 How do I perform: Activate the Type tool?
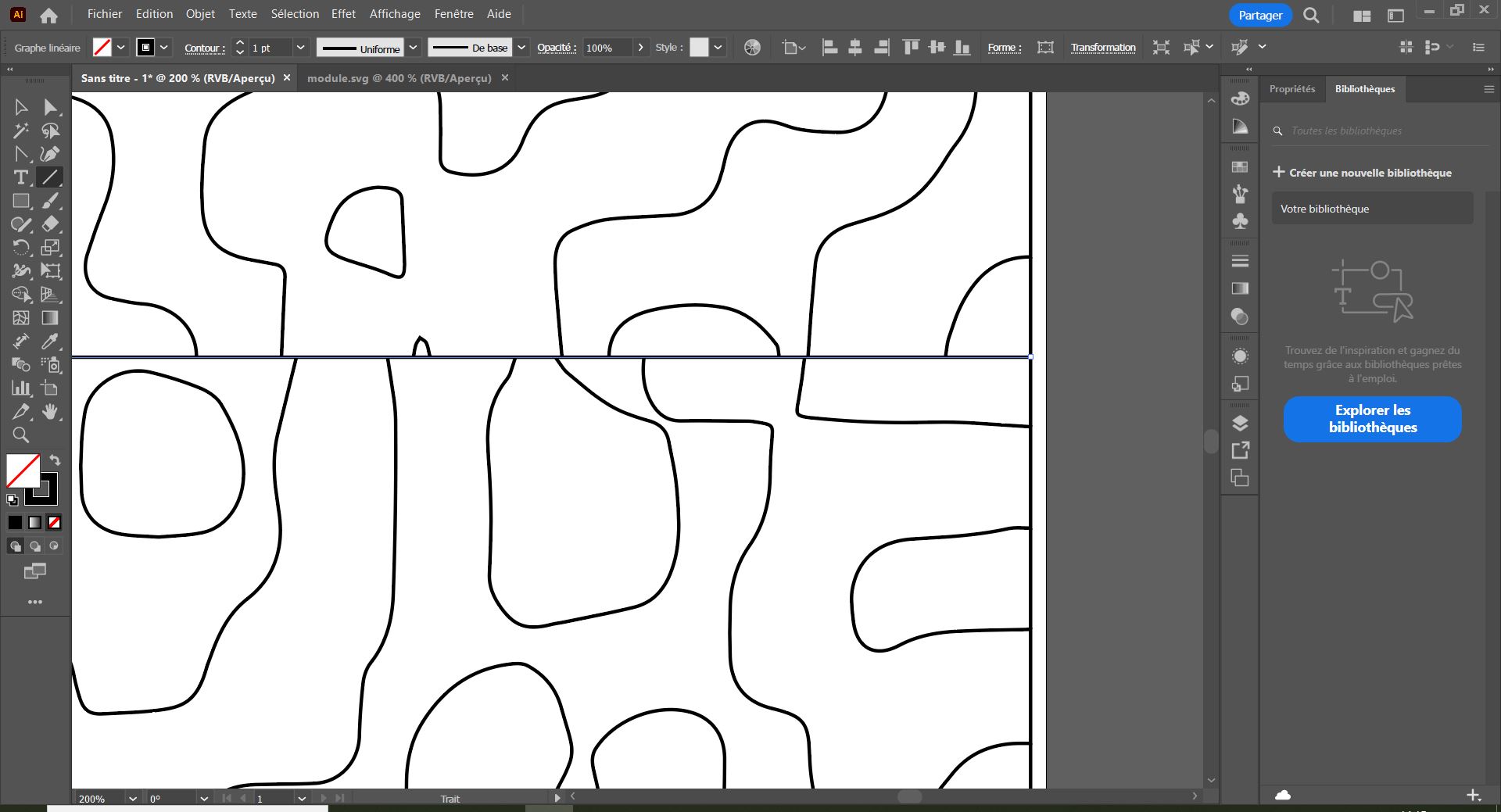[x=21, y=177]
